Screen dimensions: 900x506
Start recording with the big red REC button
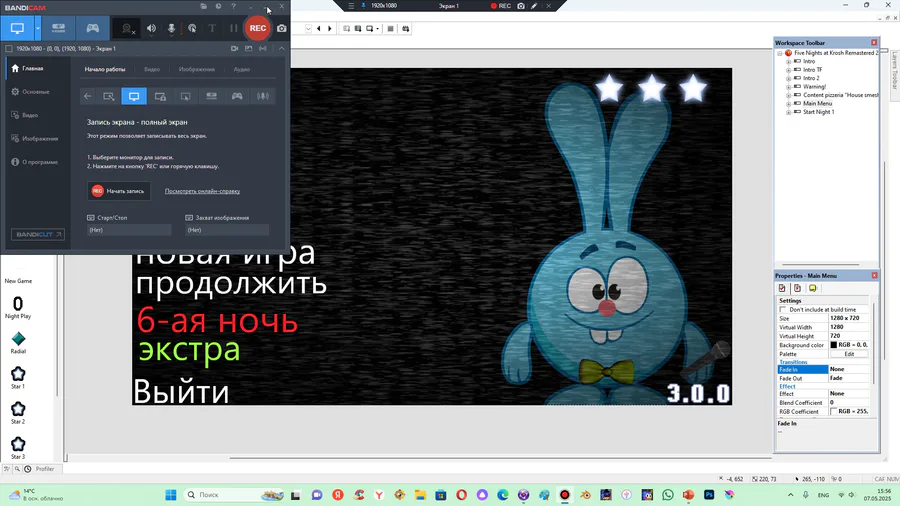tap(258, 28)
